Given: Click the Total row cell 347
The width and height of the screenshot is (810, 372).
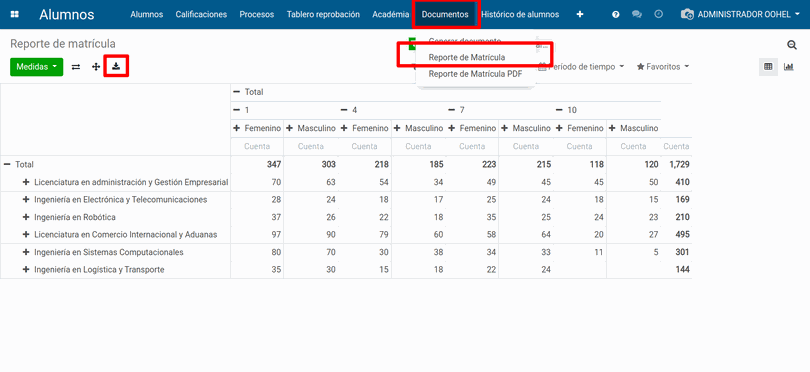Looking at the screenshot, I should pos(274,164).
